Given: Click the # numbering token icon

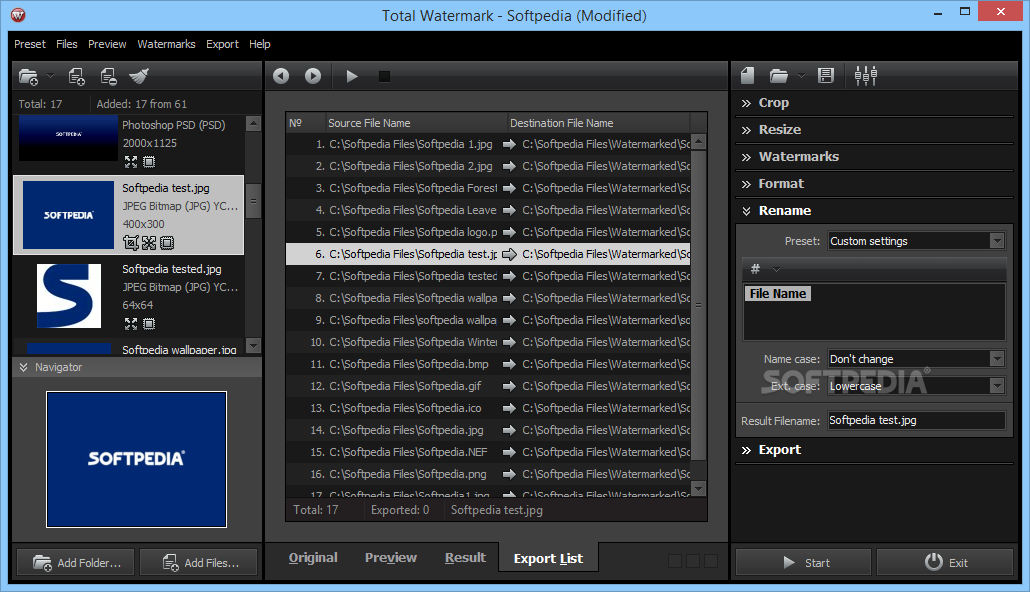Looking at the screenshot, I should [x=755, y=269].
